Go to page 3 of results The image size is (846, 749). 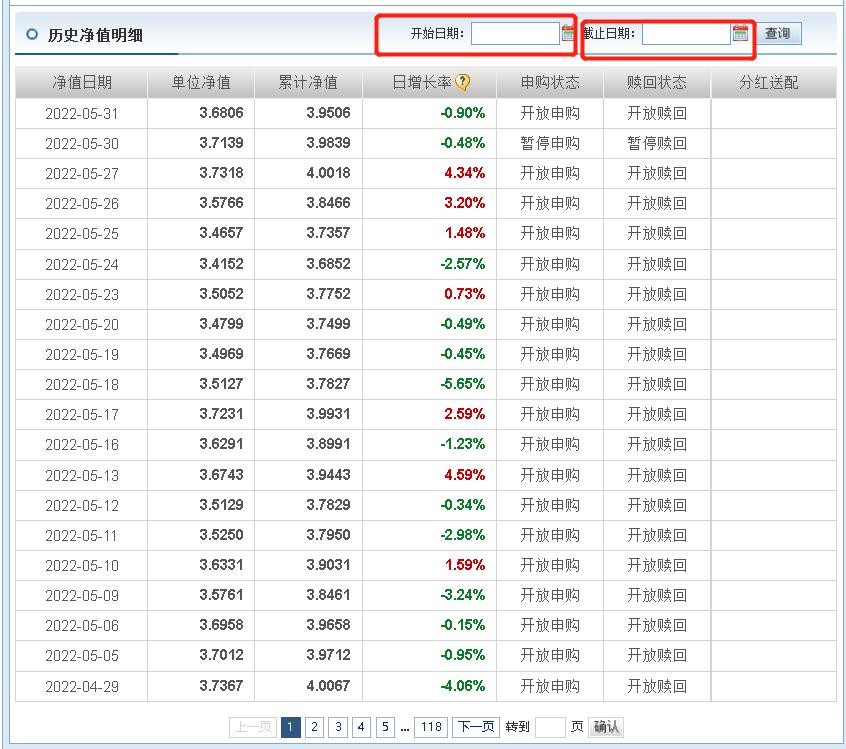[337, 726]
